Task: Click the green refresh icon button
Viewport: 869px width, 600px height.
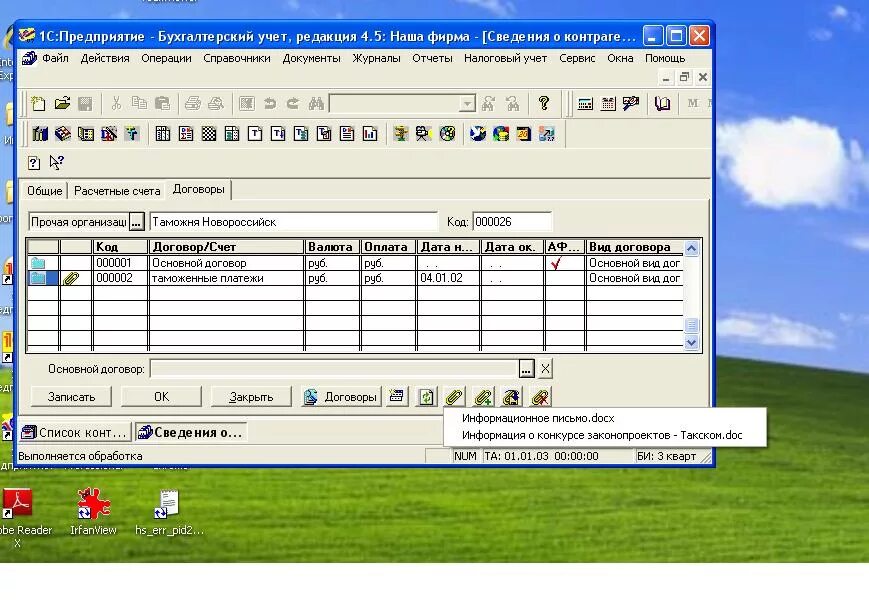Action: pos(426,397)
